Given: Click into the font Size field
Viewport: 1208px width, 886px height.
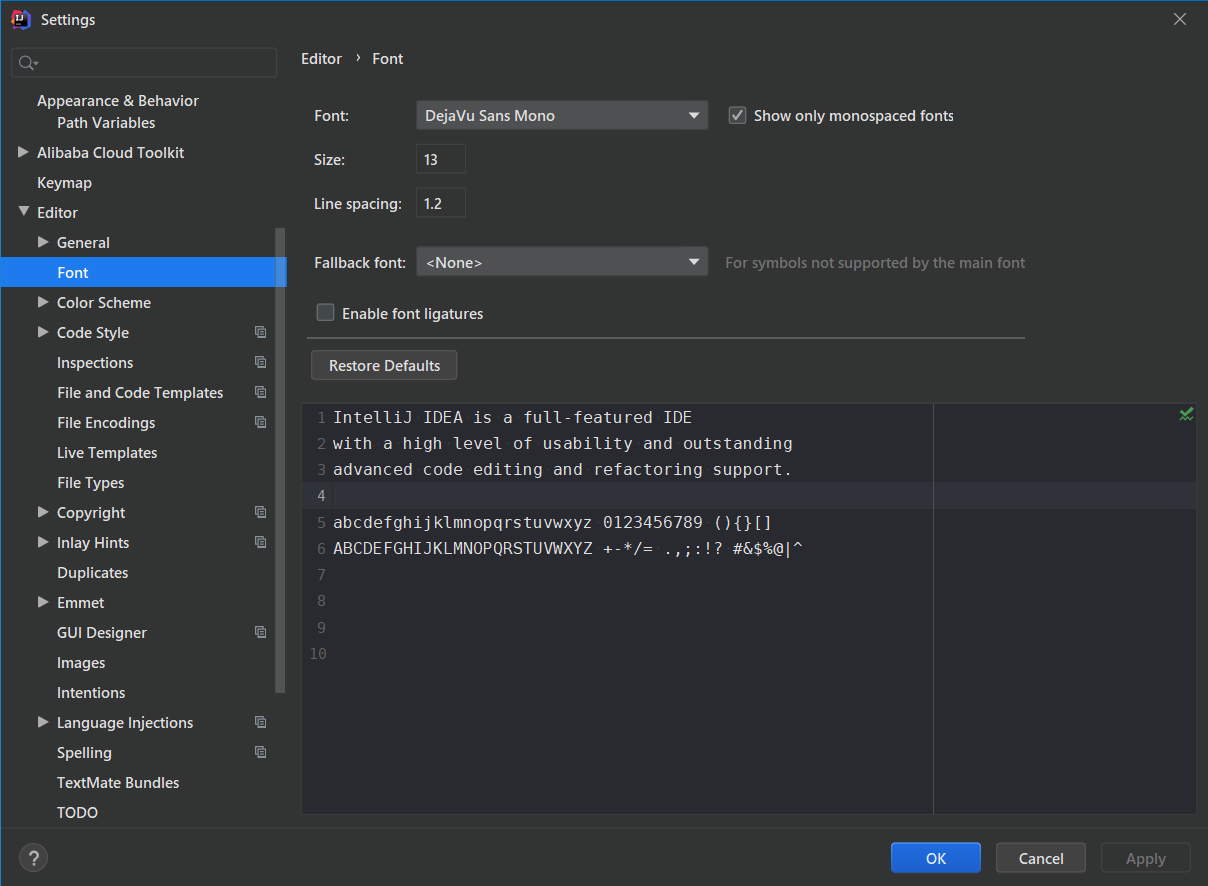Looking at the screenshot, I should coord(441,159).
